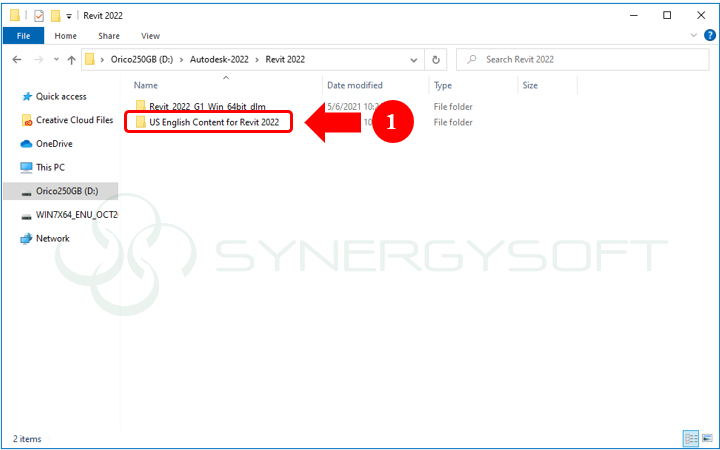Open the View ribbon tab

[x=150, y=36]
